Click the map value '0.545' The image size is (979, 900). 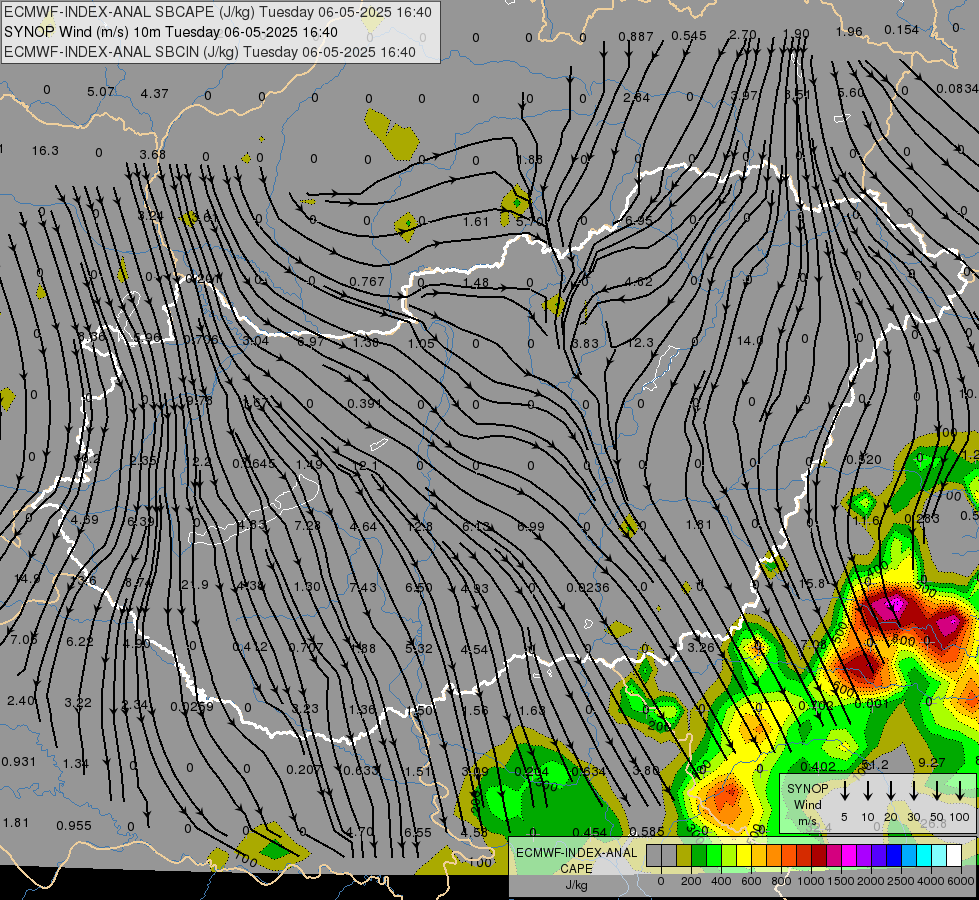point(689,36)
